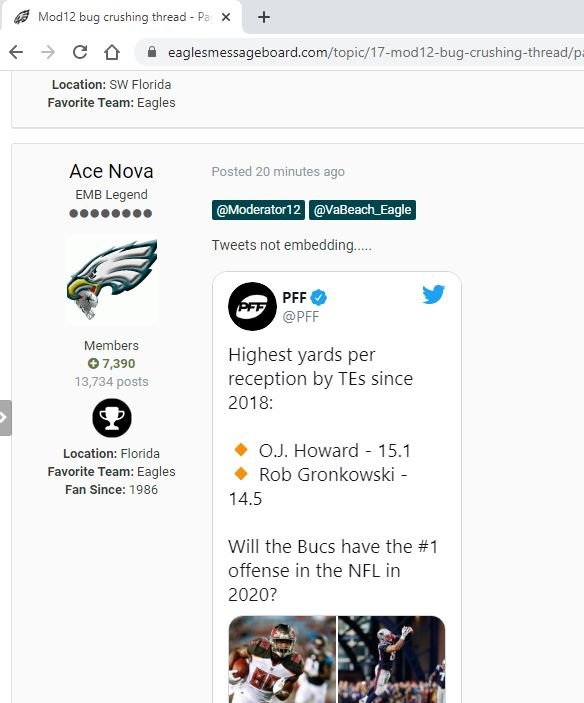
Task: Click the @VaBeach_Eagle mention tag
Action: (x=362, y=210)
